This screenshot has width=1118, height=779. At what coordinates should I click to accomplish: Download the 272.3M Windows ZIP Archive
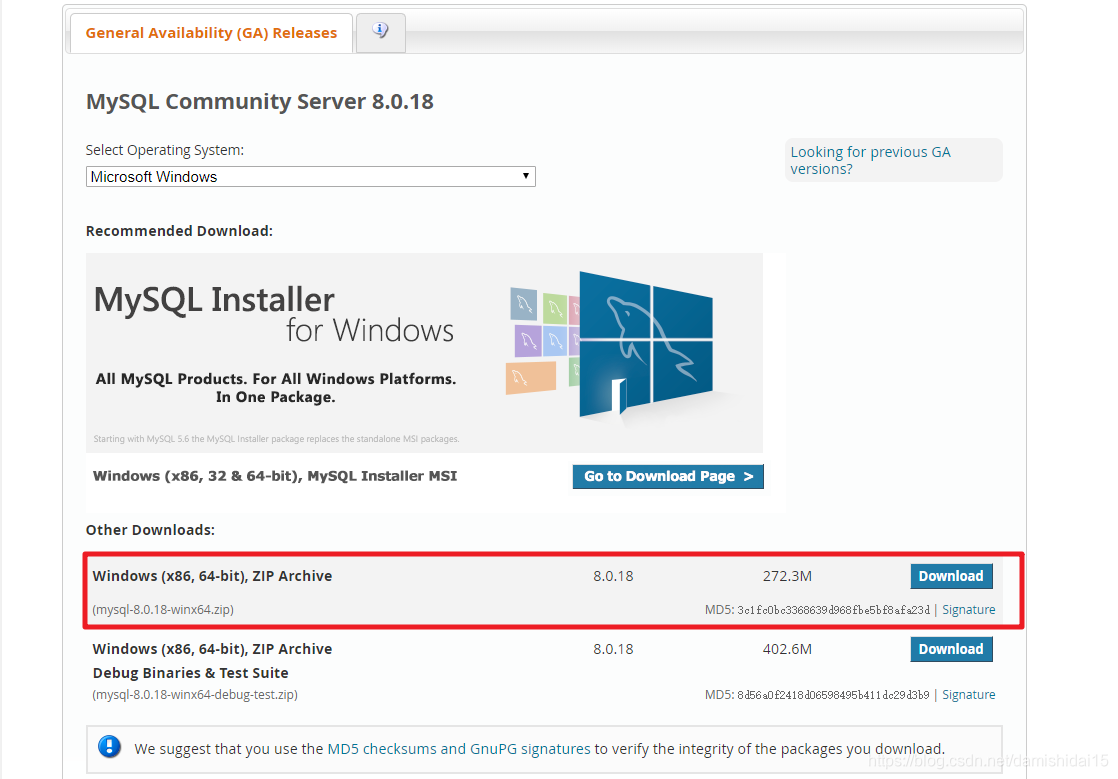click(951, 576)
